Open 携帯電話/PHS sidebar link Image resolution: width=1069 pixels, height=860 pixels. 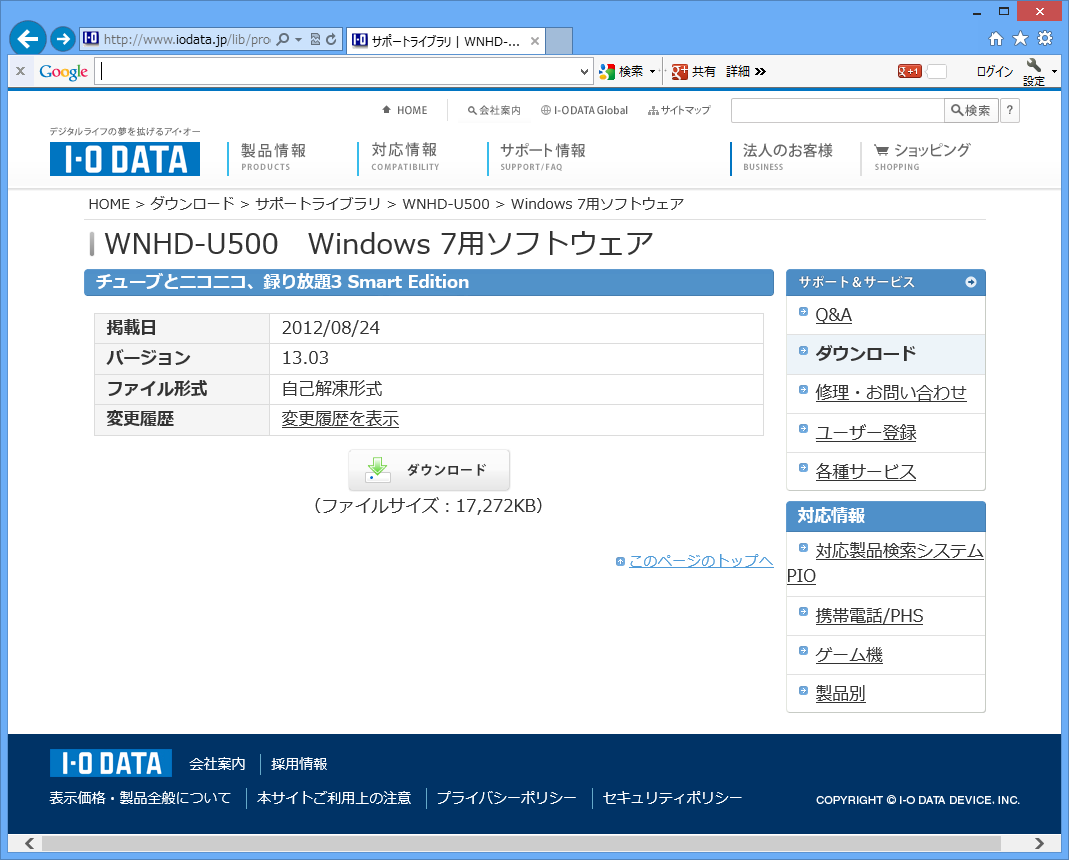869,616
